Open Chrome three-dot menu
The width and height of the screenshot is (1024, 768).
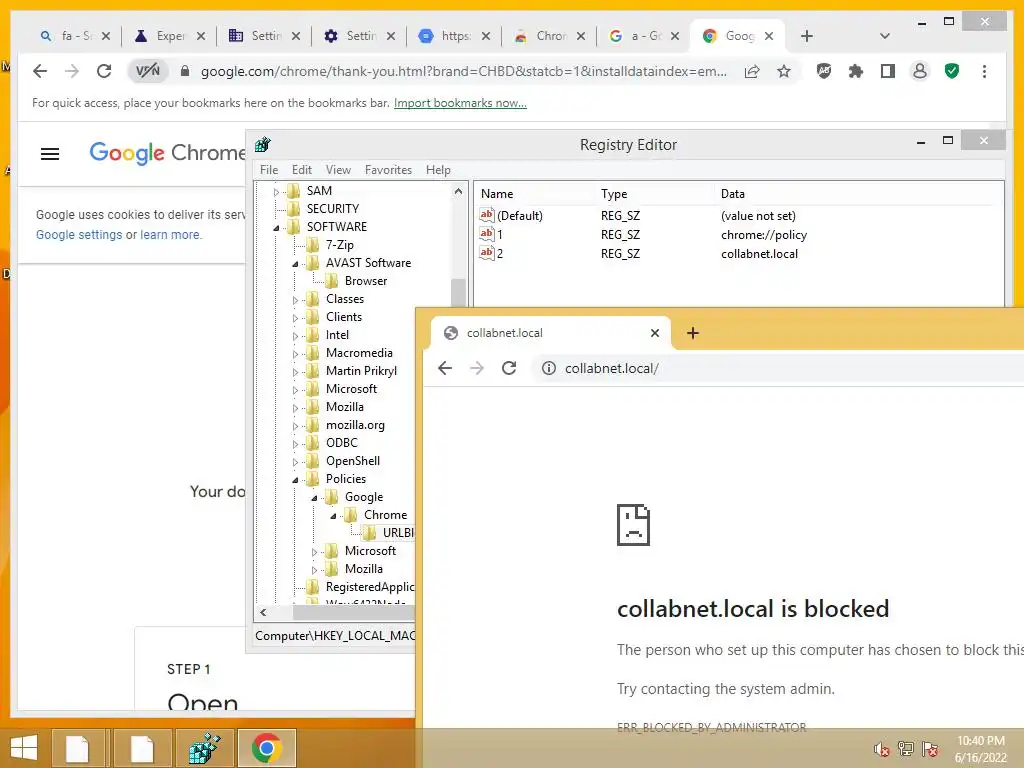click(984, 71)
